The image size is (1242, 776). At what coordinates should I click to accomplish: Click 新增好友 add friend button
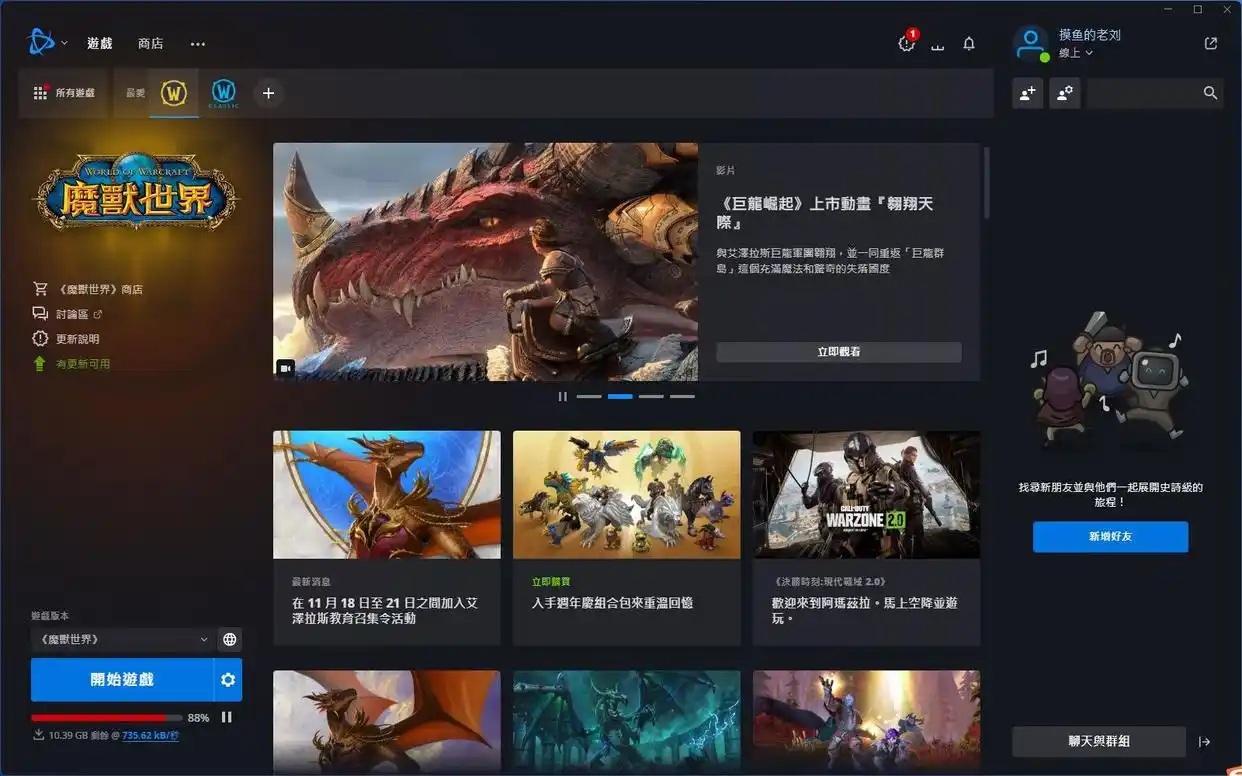[1111, 537]
